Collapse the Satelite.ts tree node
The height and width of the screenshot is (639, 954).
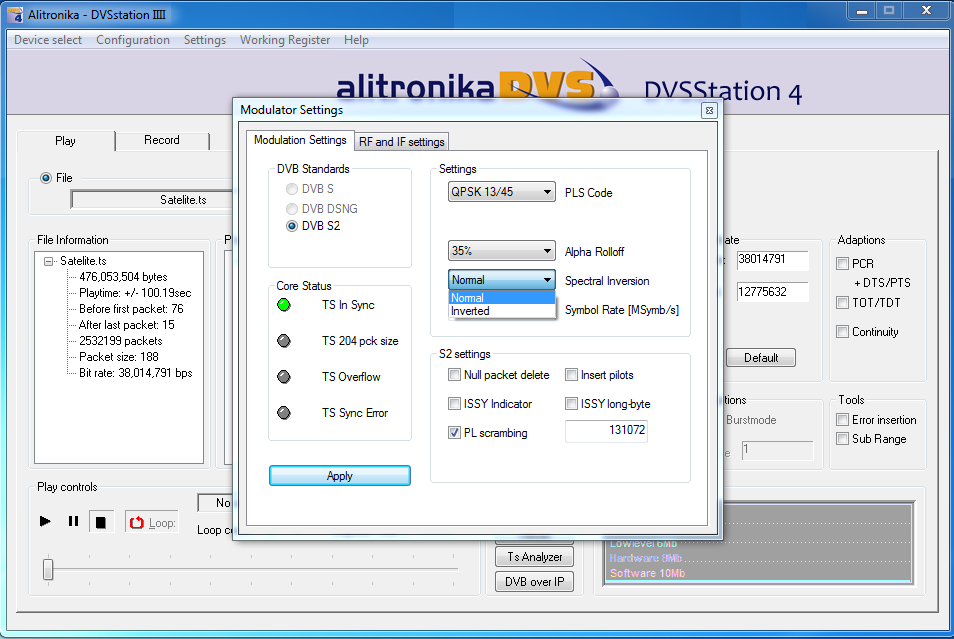(48, 261)
